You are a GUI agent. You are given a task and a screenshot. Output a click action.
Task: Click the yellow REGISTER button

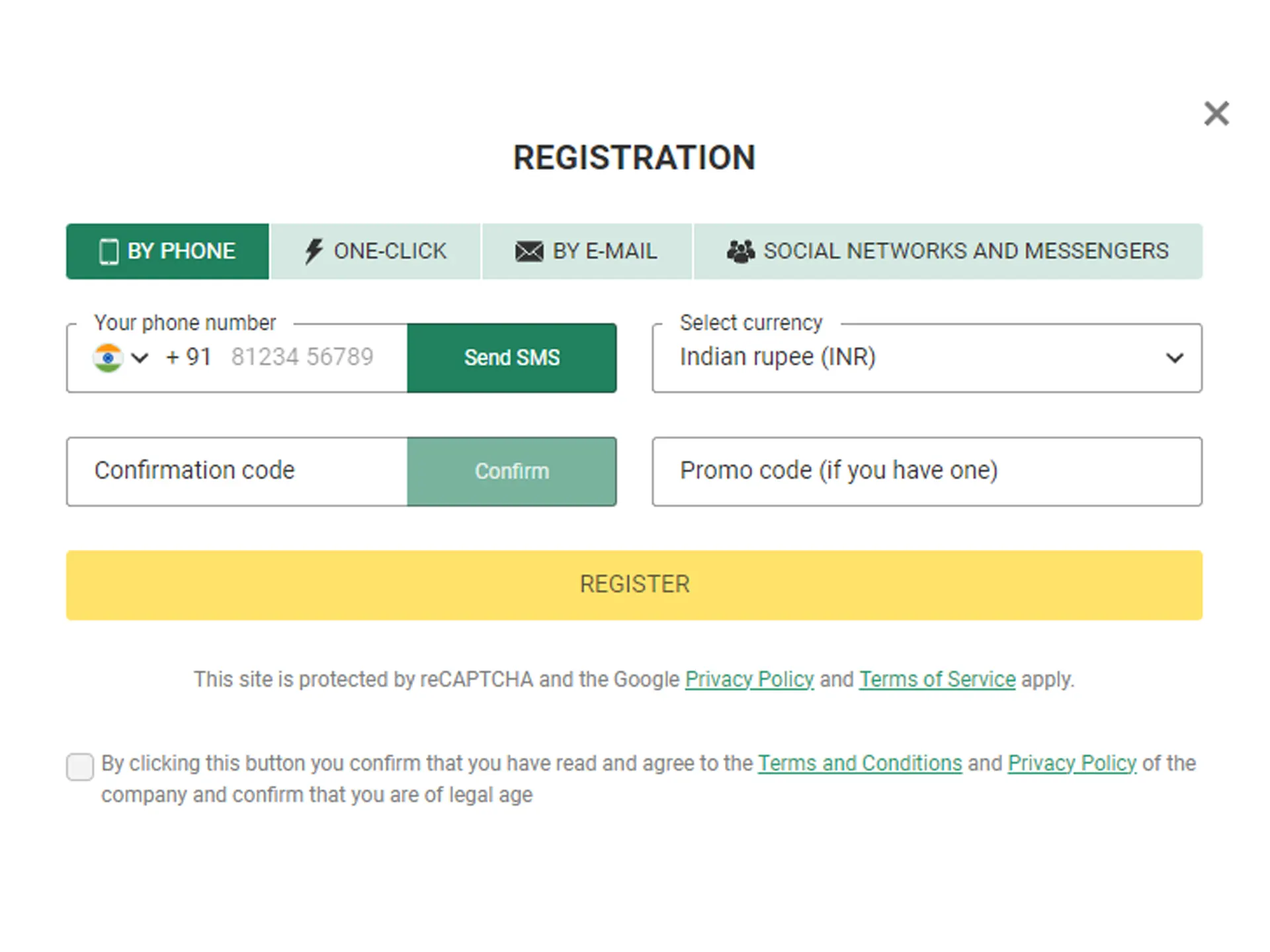[635, 584]
